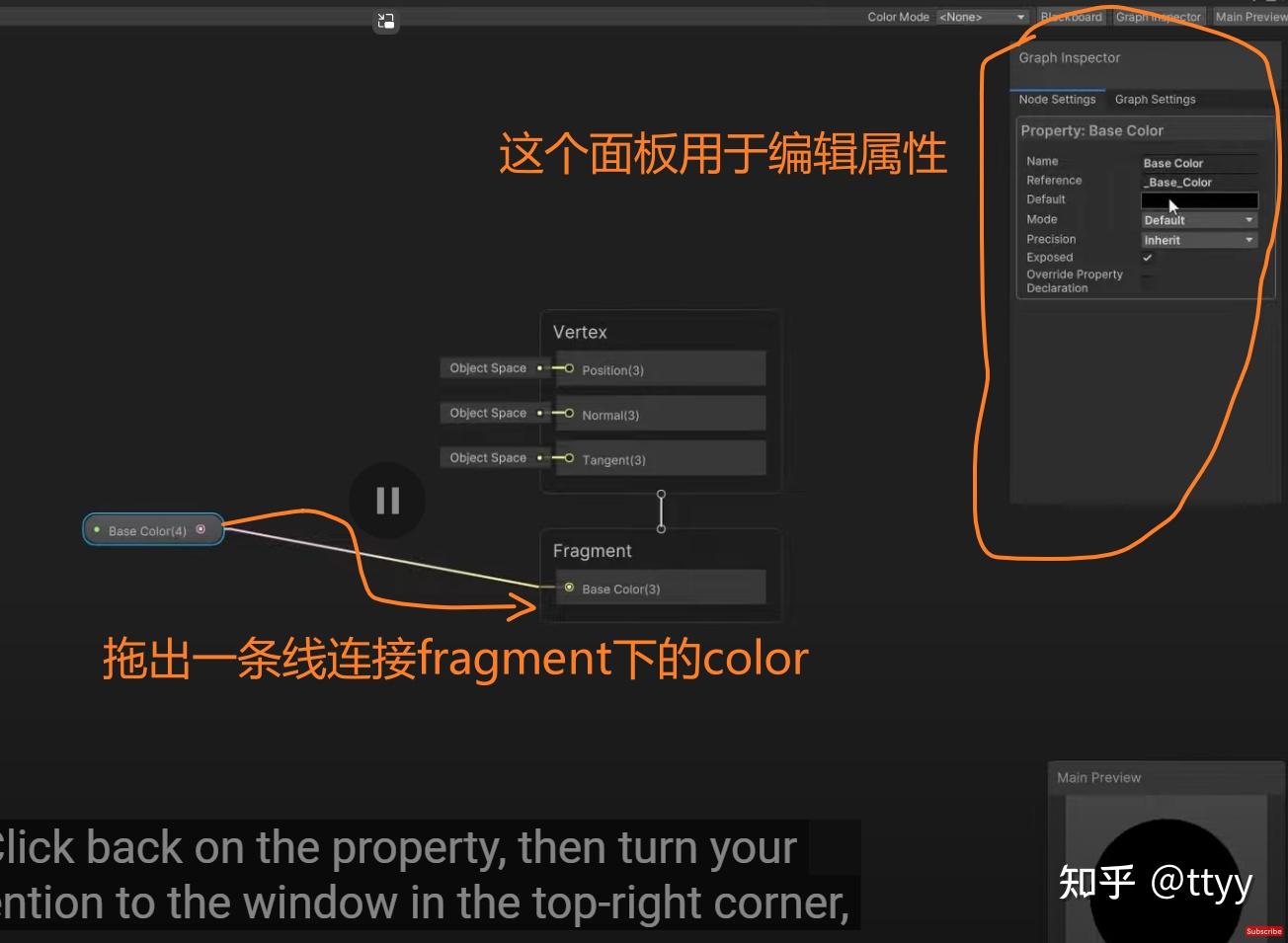Click the Position(3) port on the Vertex node

coord(568,369)
